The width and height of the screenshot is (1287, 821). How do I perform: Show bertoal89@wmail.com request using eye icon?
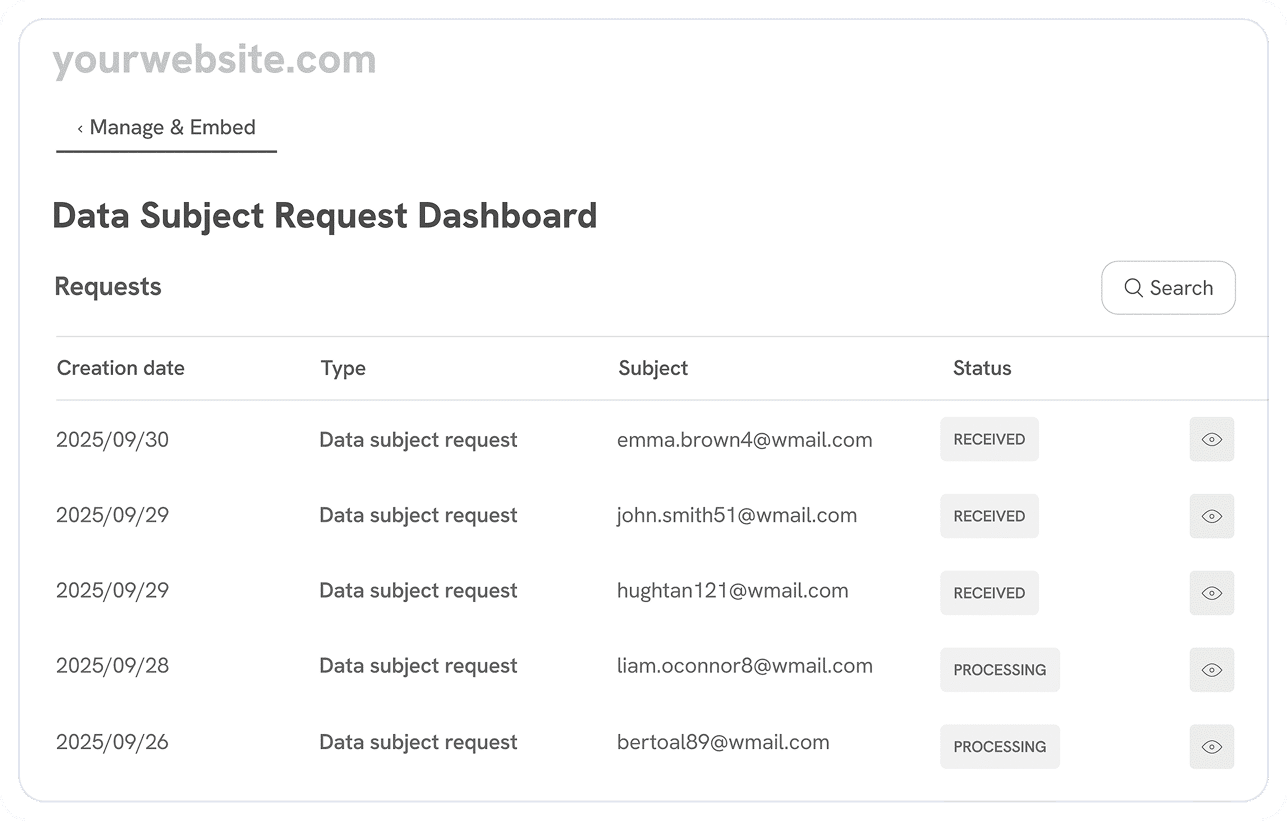click(x=1211, y=747)
